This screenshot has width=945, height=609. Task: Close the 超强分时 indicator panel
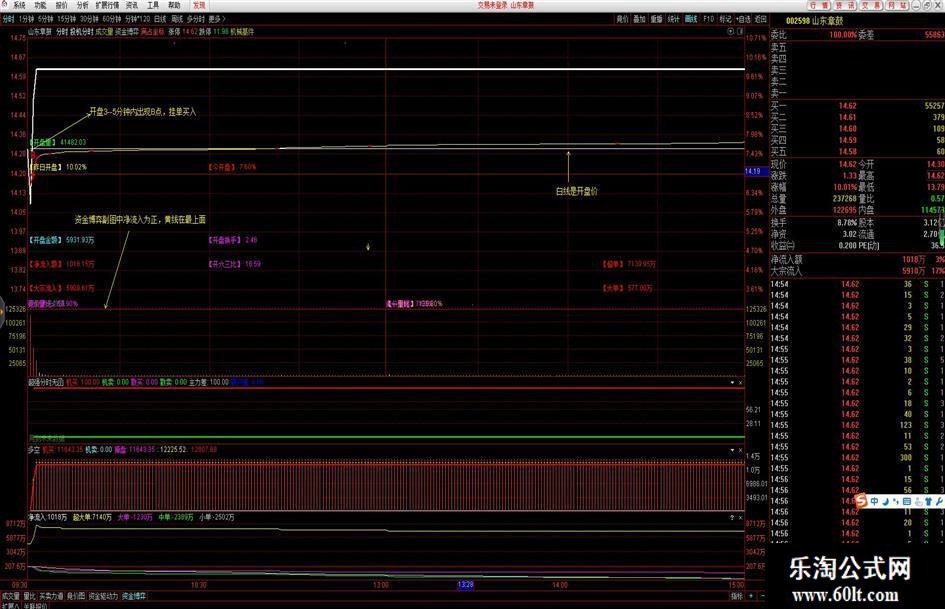pyautogui.click(x=741, y=382)
